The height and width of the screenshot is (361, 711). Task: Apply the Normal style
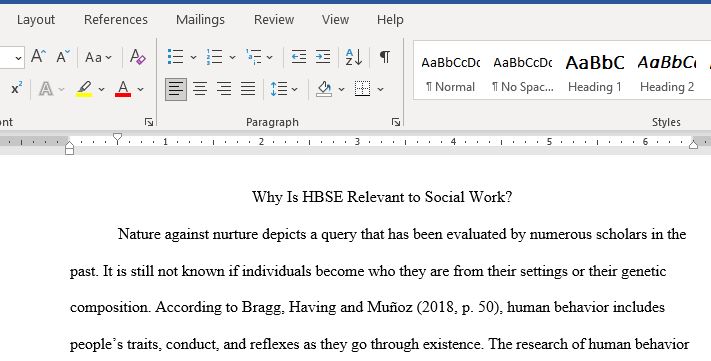tap(450, 73)
